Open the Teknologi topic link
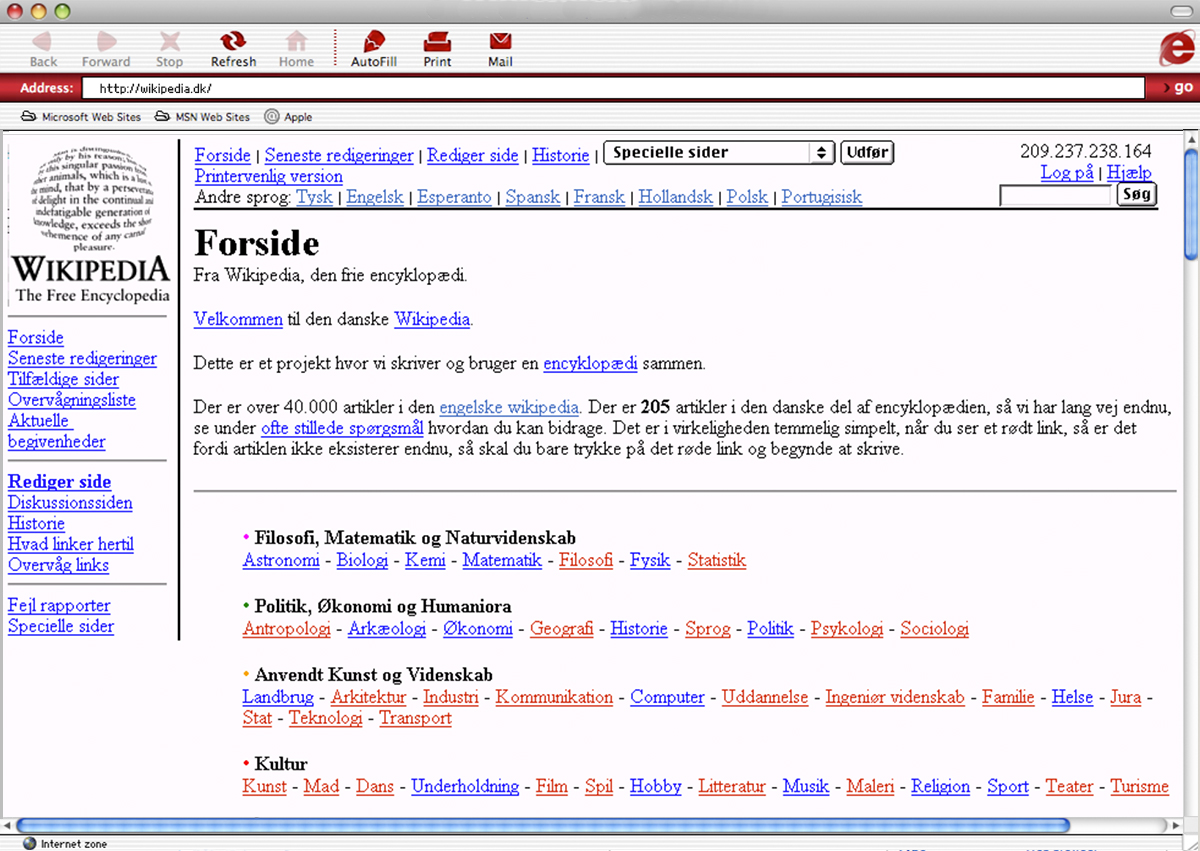Viewport: 1200px width, 851px height. coord(326,718)
